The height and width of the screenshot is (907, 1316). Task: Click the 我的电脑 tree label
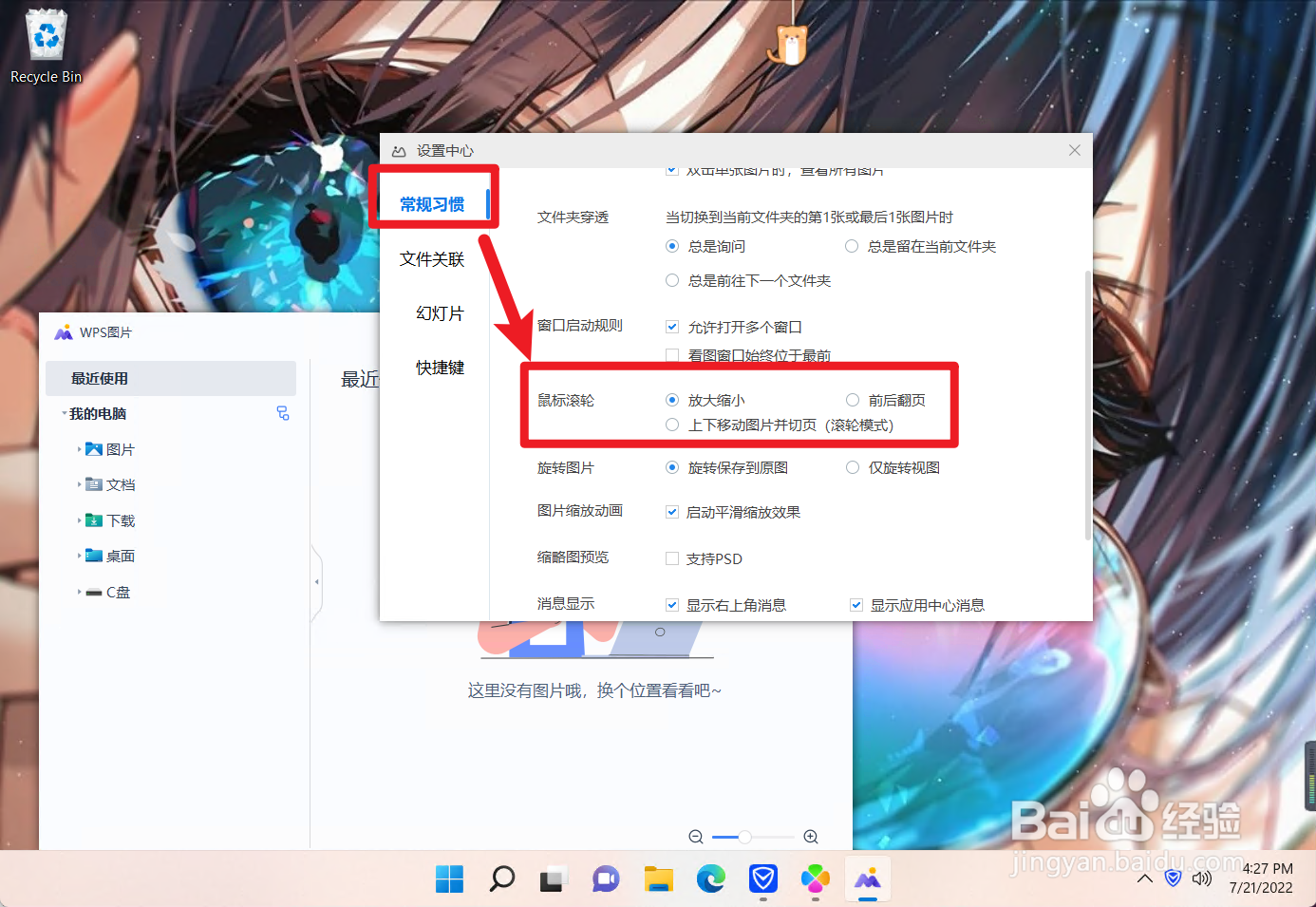(x=98, y=413)
